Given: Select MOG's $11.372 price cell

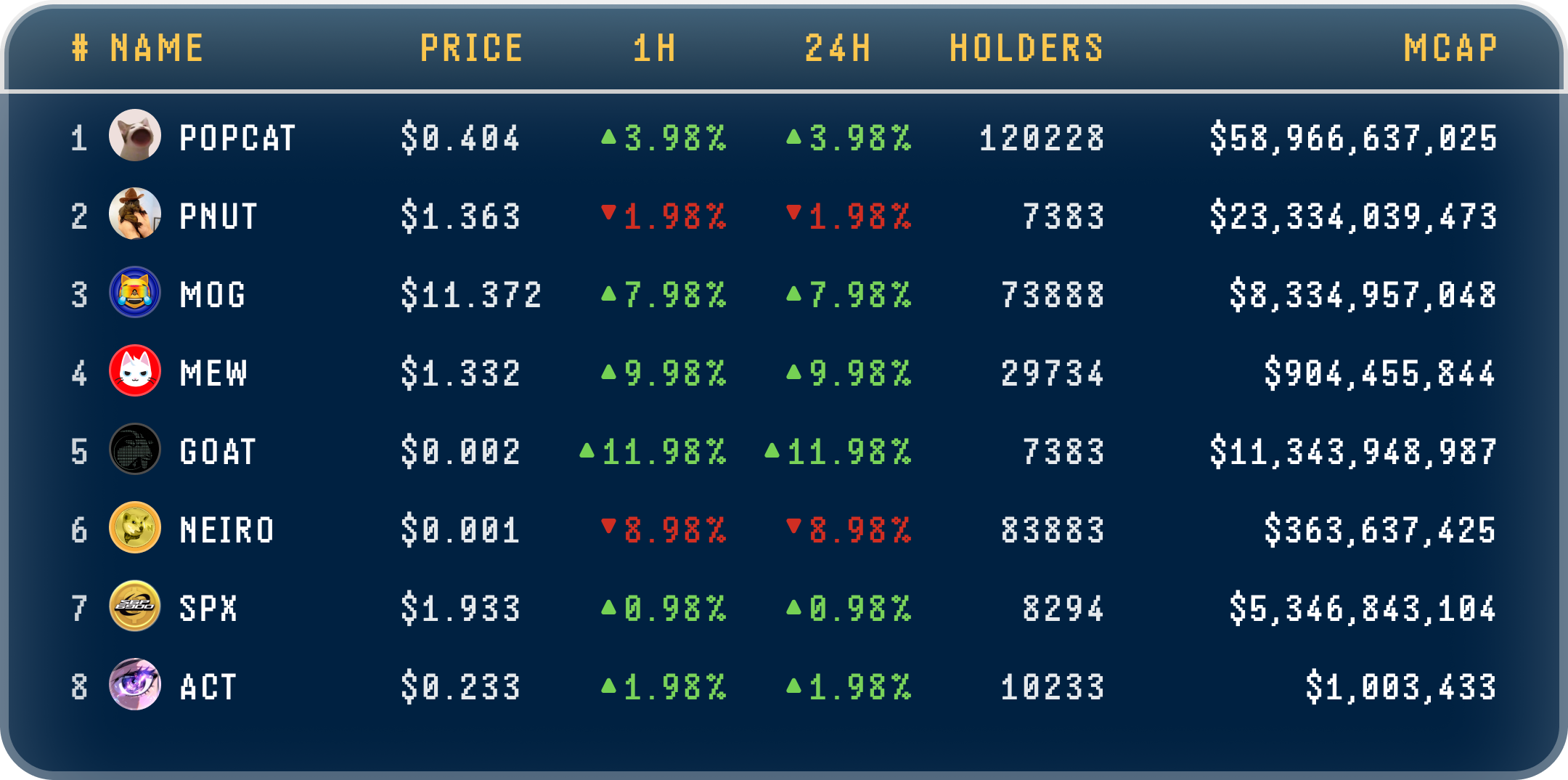Looking at the screenshot, I should click(x=471, y=295).
